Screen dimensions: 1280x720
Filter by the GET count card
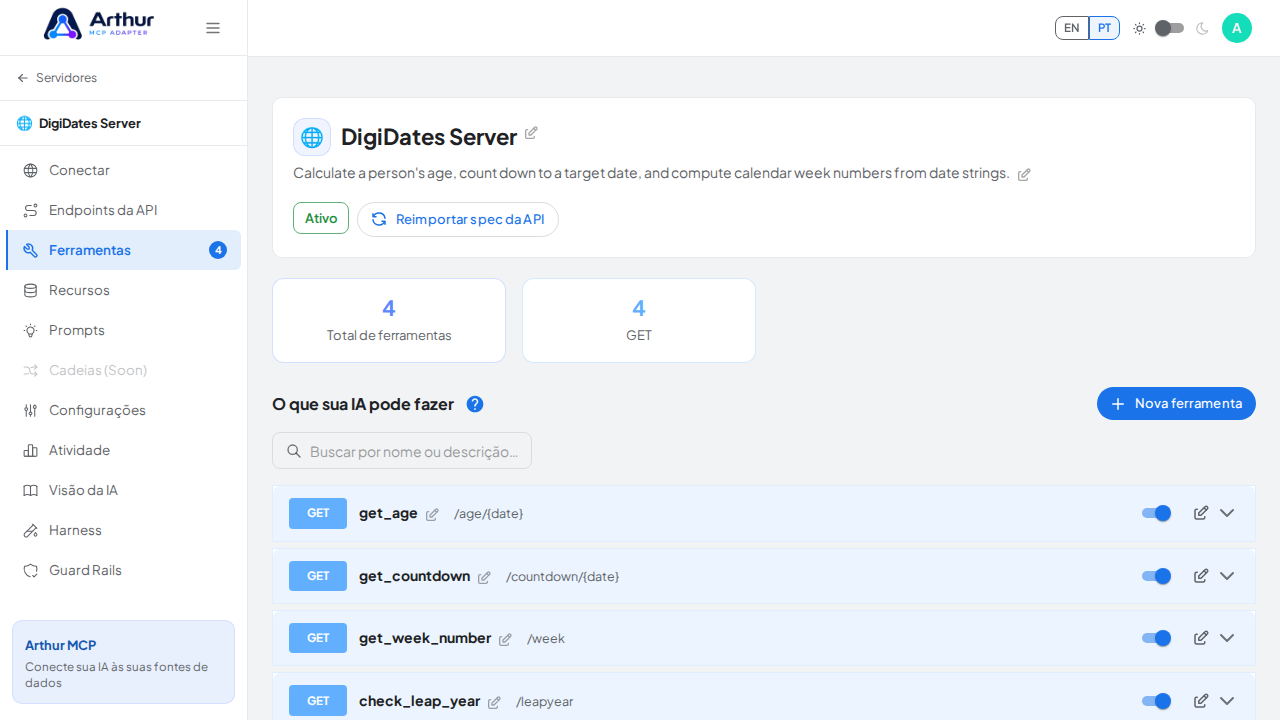[x=639, y=320]
